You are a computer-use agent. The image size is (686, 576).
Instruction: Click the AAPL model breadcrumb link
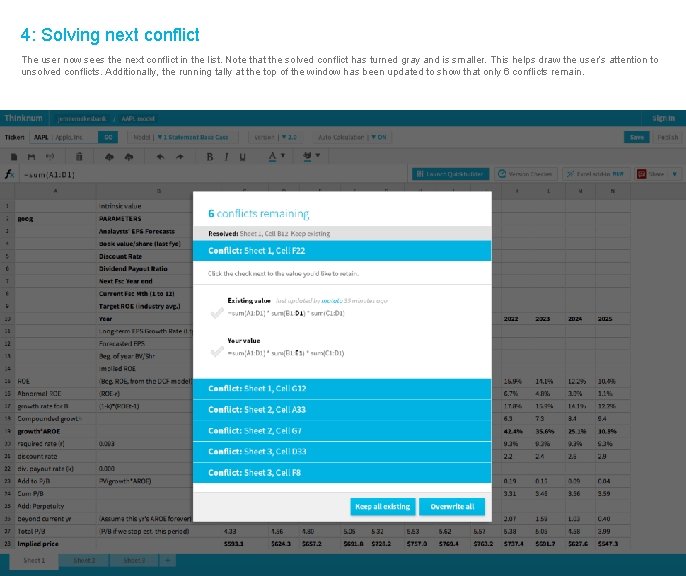point(138,119)
